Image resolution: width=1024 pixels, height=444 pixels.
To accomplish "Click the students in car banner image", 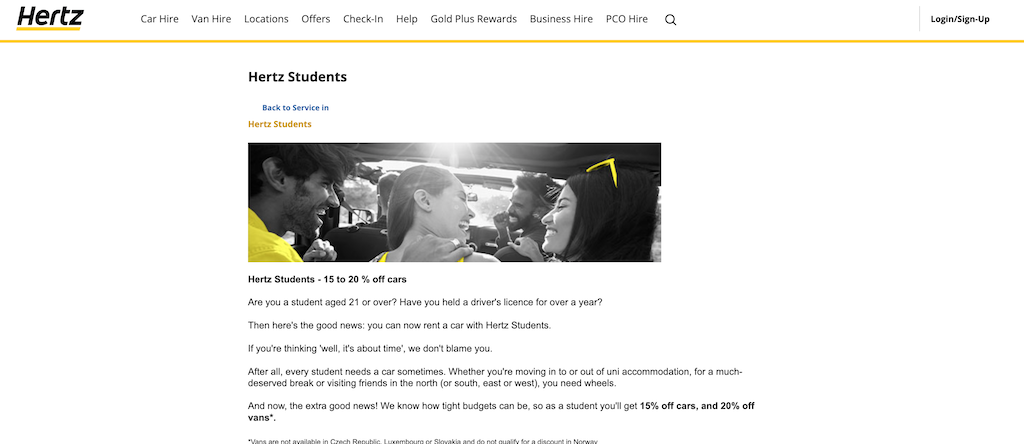I will (454, 202).
